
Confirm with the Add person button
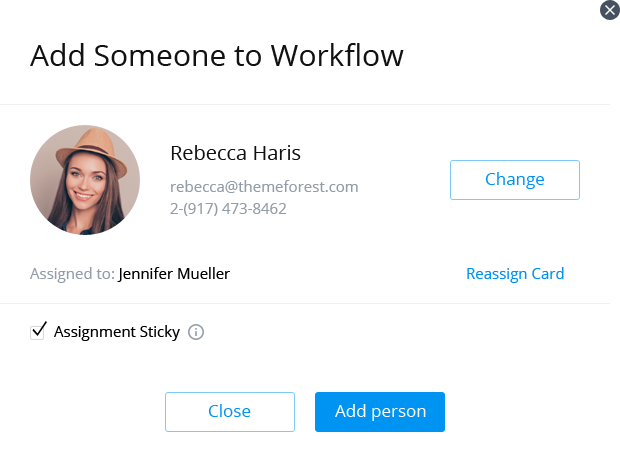click(x=380, y=411)
